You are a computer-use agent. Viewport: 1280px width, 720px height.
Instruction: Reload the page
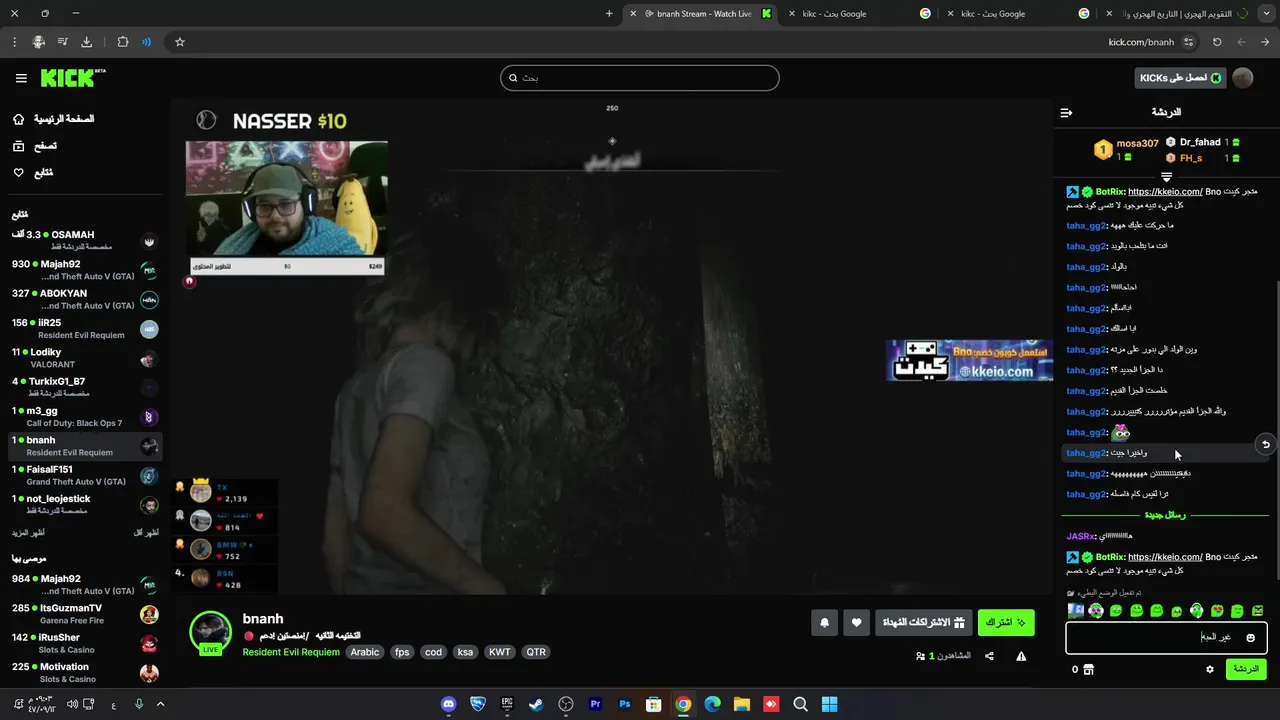[x=1217, y=42]
